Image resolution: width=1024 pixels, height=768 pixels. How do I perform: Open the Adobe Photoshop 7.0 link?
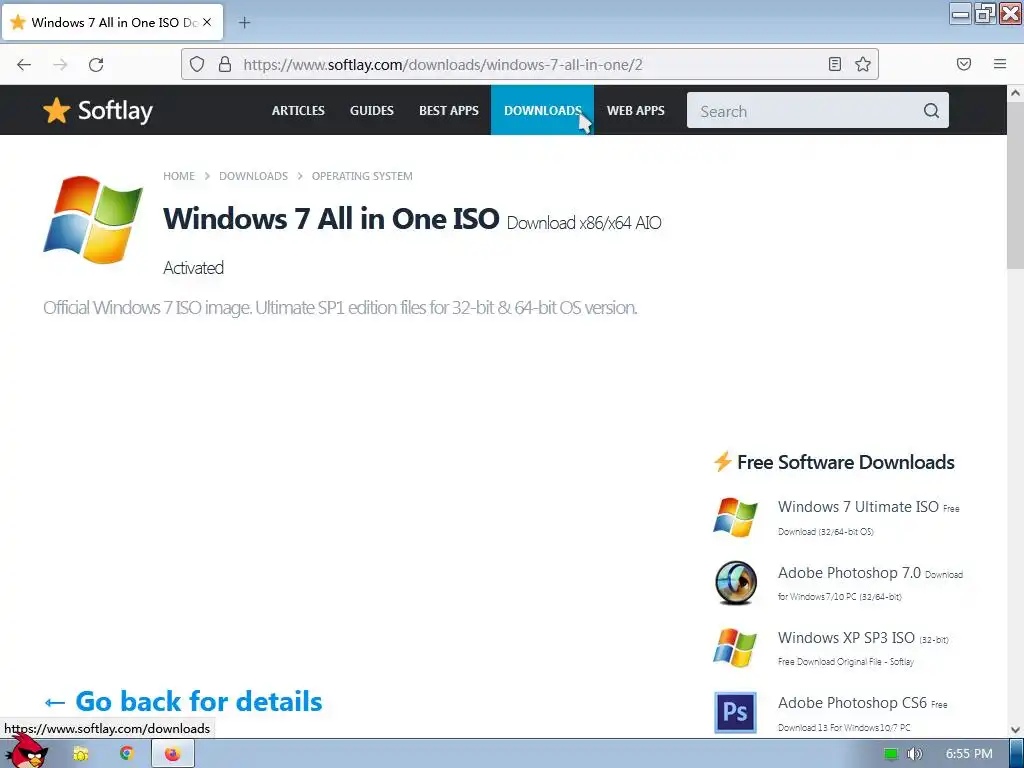(849, 573)
